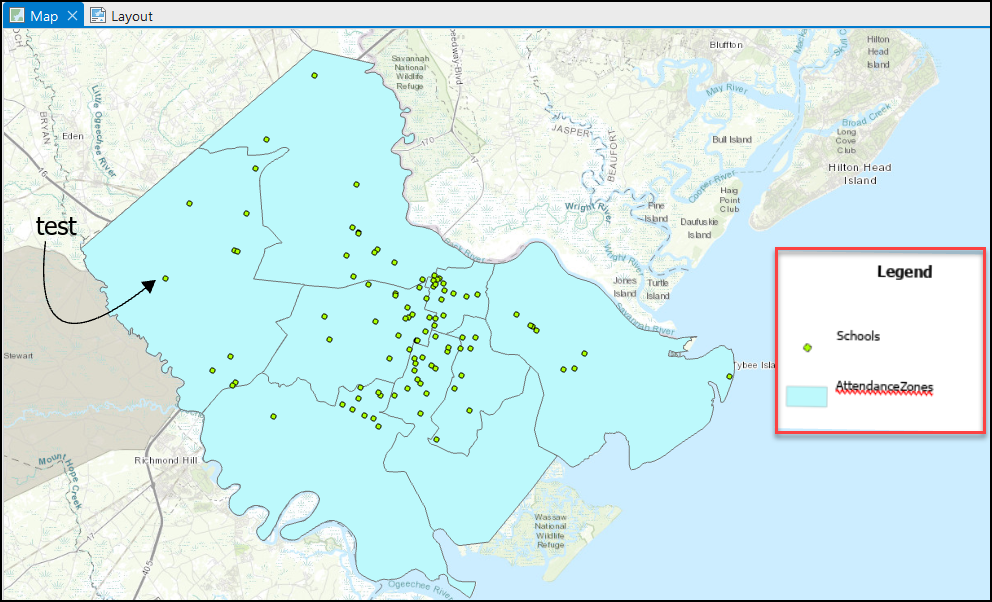Close the Map tab
992x602 pixels.
tap(73, 16)
